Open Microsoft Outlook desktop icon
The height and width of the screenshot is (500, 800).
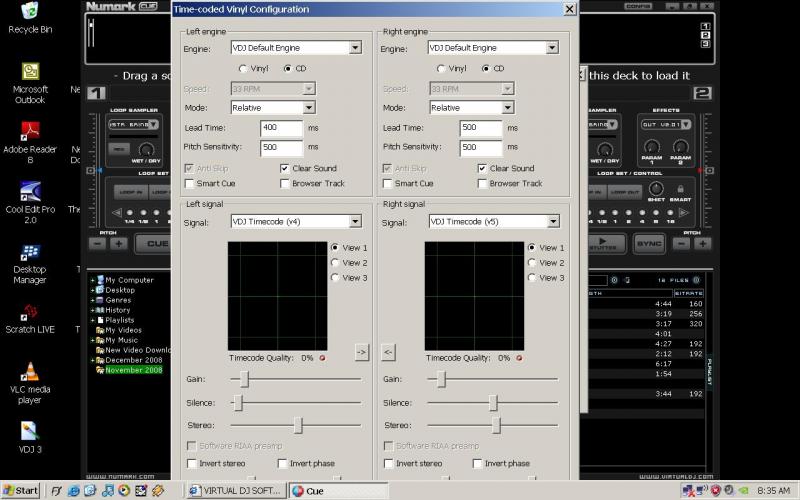(x=30, y=83)
